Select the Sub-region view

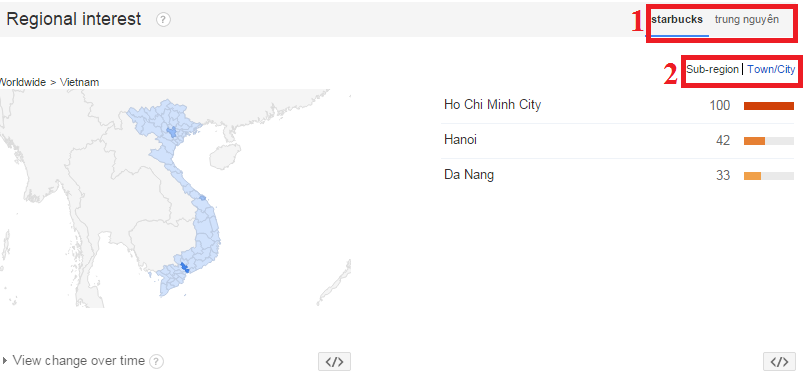click(x=712, y=69)
